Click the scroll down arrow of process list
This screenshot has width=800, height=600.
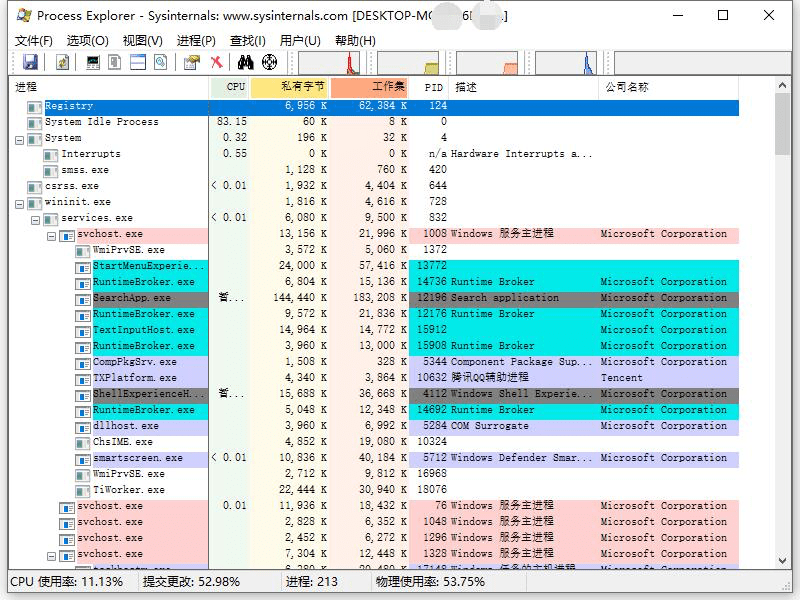click(782, 561)
